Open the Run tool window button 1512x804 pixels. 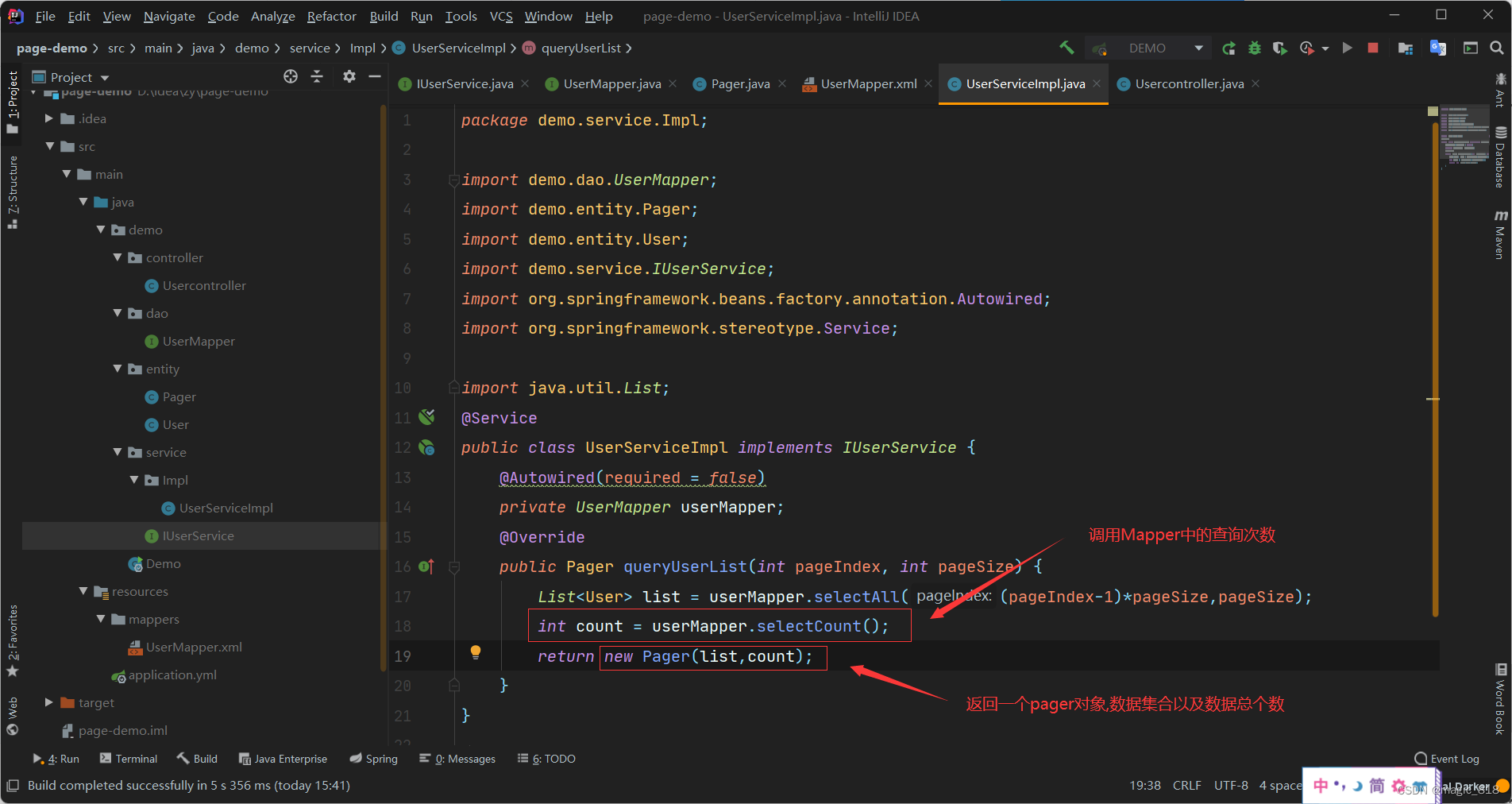[56, 759]
